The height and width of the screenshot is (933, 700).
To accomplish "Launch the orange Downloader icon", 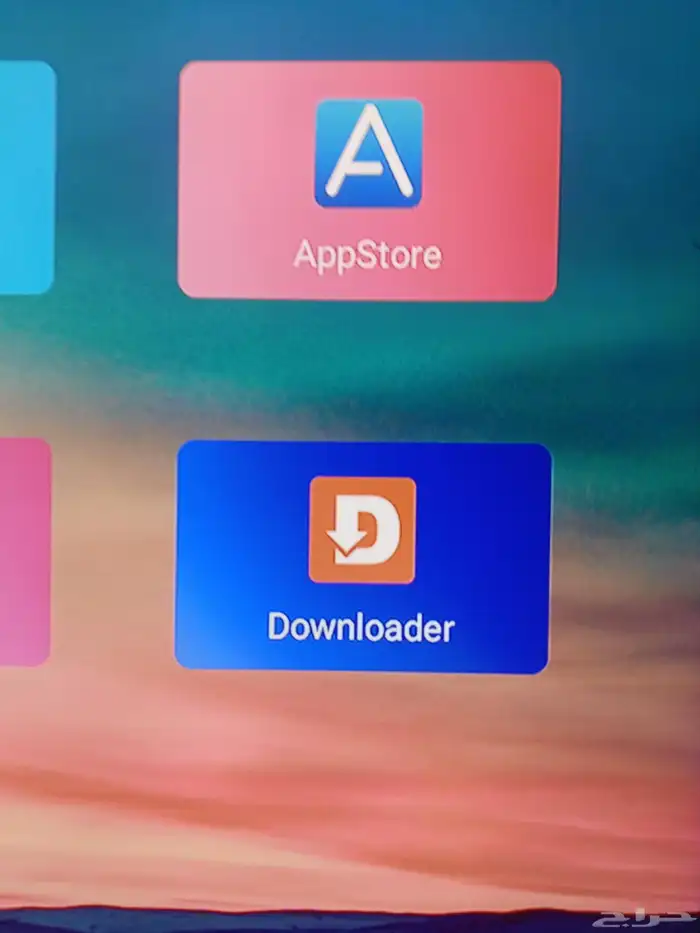I will (362, 530).
